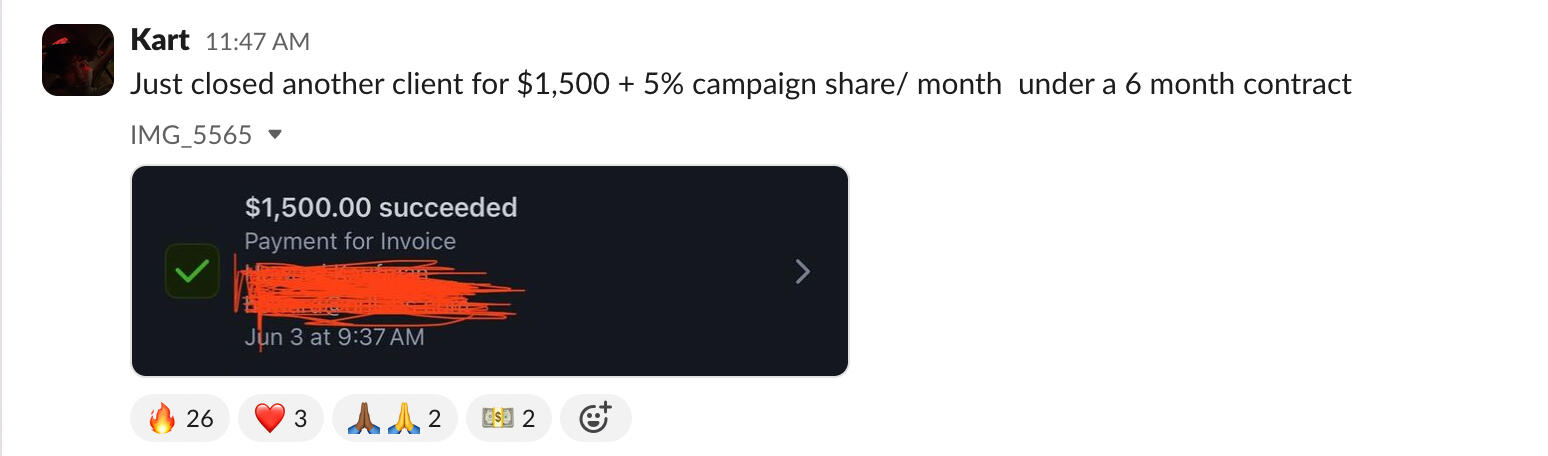Click the green checkmark payment icon

pyautogui.click(x=191, y=271)
